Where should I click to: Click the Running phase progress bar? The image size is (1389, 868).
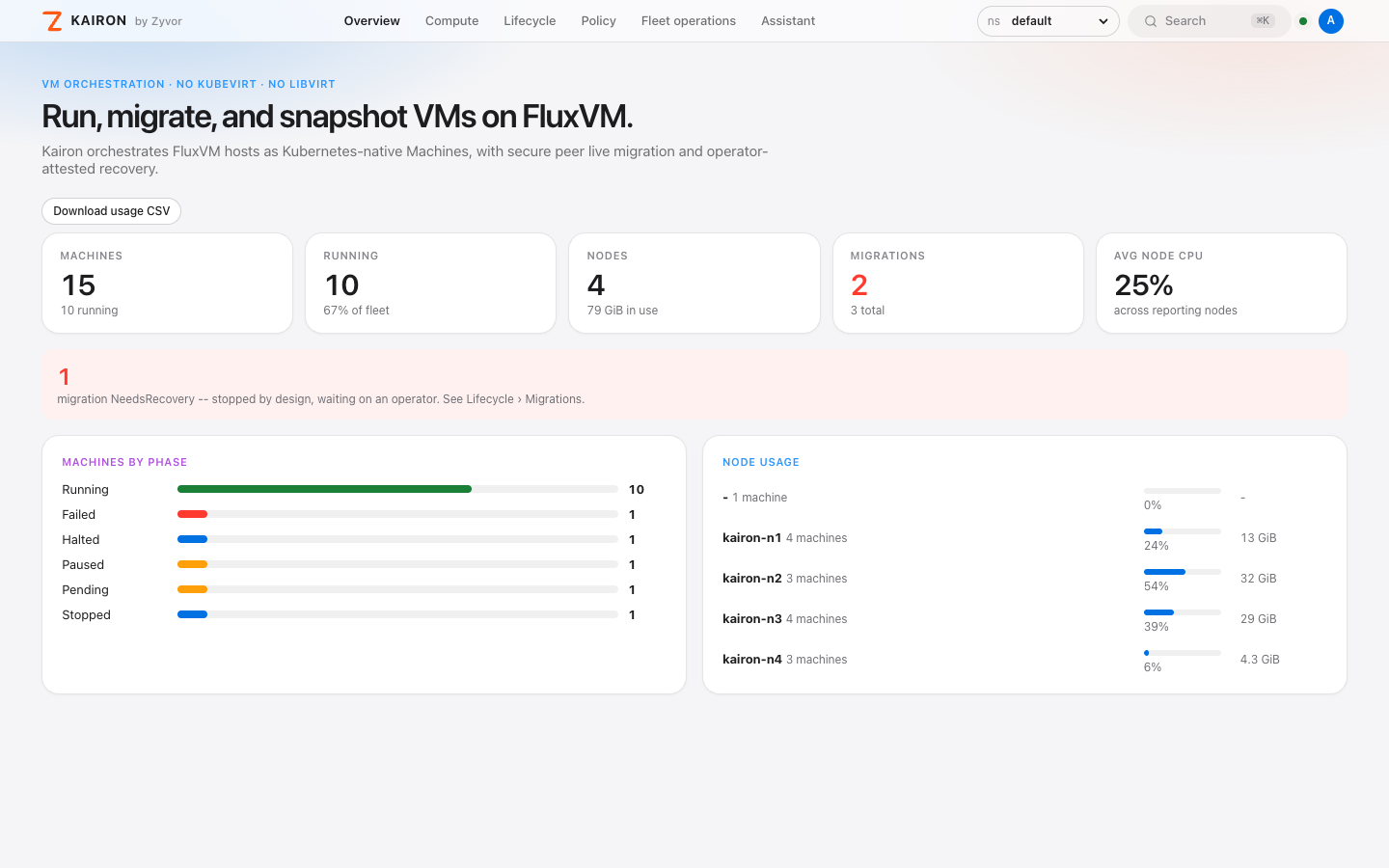(397, 489)
